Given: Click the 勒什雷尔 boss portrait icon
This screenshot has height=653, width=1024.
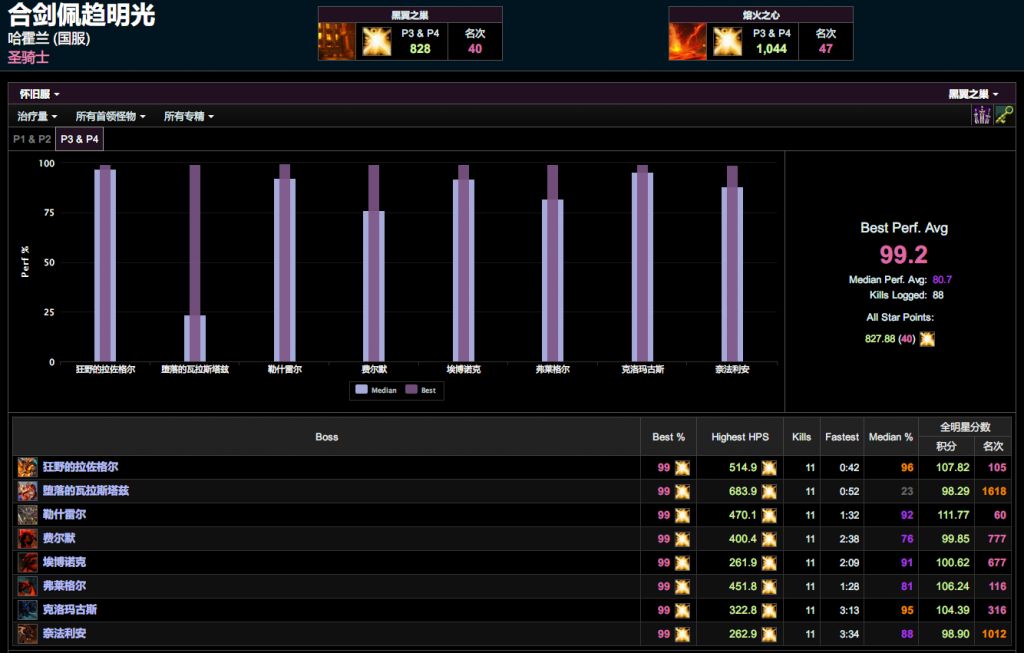Looking at the screenshot, I should pos(27,515).
